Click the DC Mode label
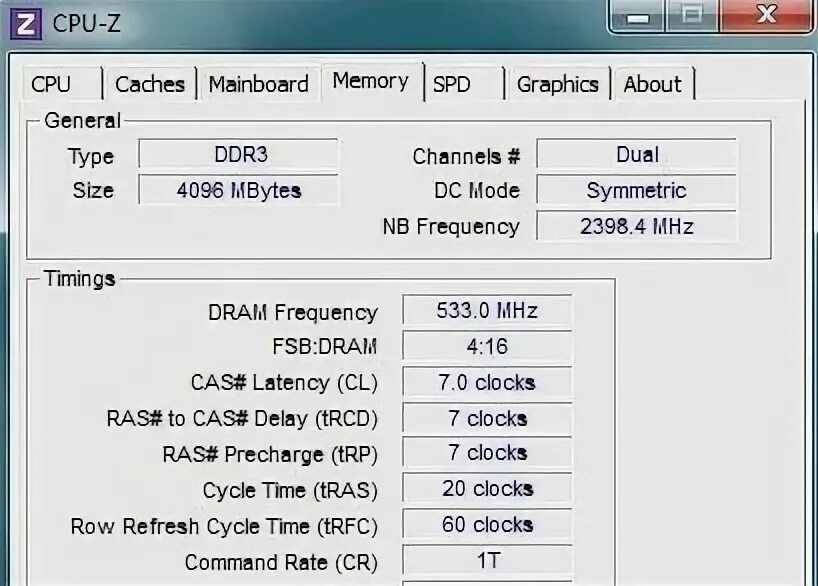The image size is (818, 586). [x=477, y=190]
